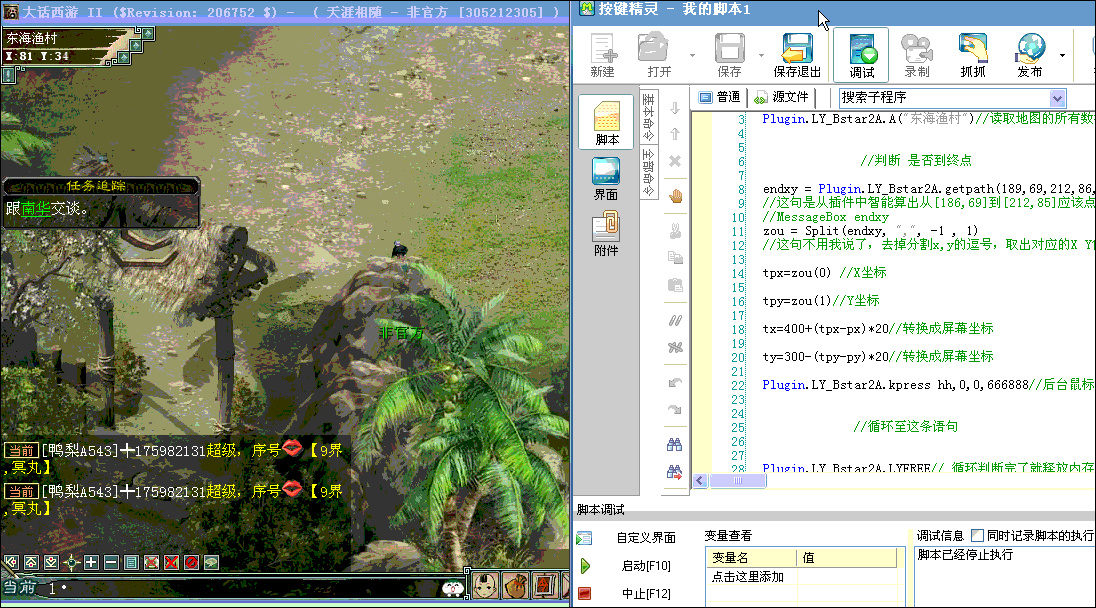Viewport: 1096px width, 608px height.
Task: Click the 录制 (Record) camera icon
Action: (917, 55)
